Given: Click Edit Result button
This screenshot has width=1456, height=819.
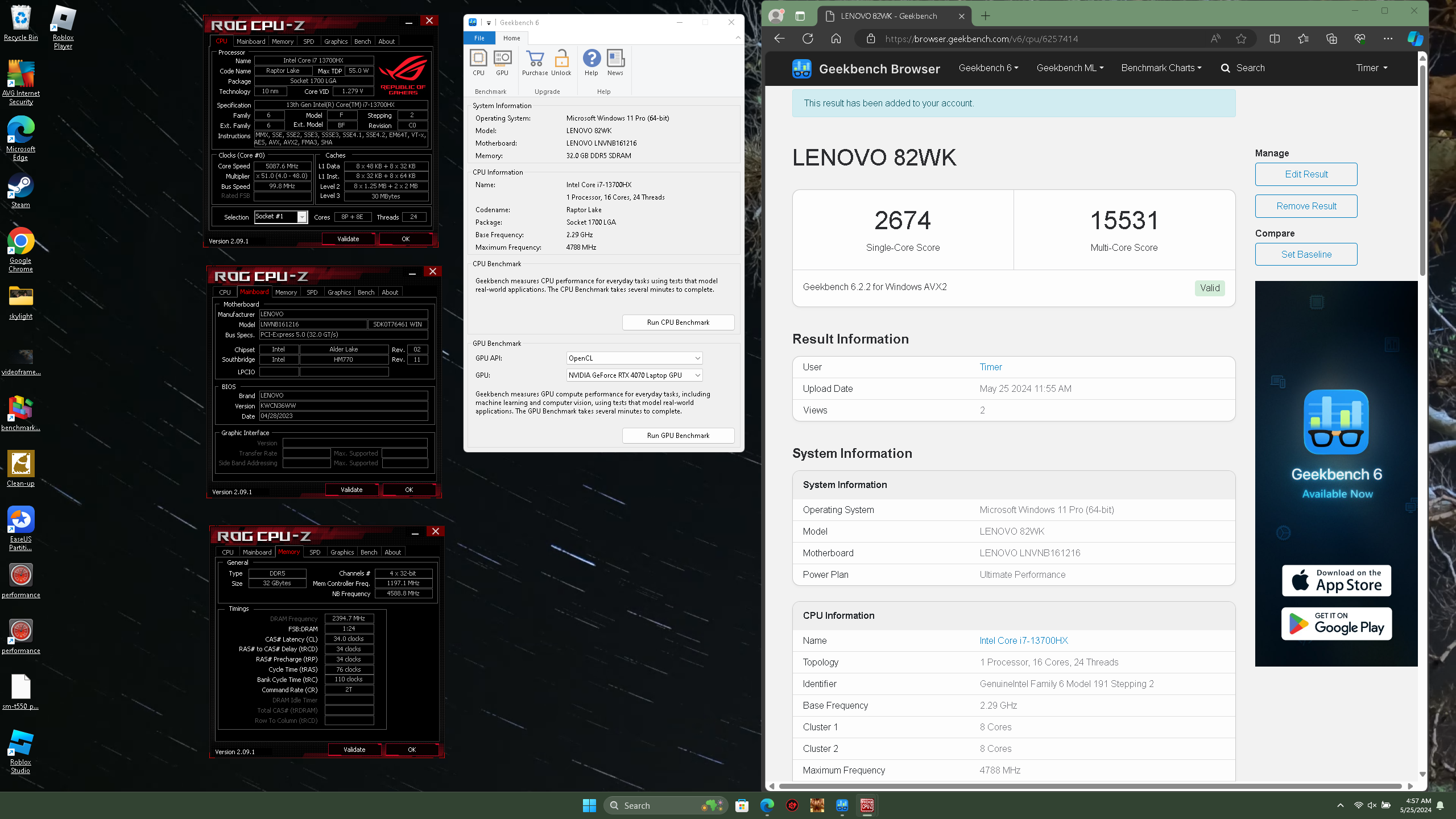Looking at the screenshot, I should (1306, 175).
